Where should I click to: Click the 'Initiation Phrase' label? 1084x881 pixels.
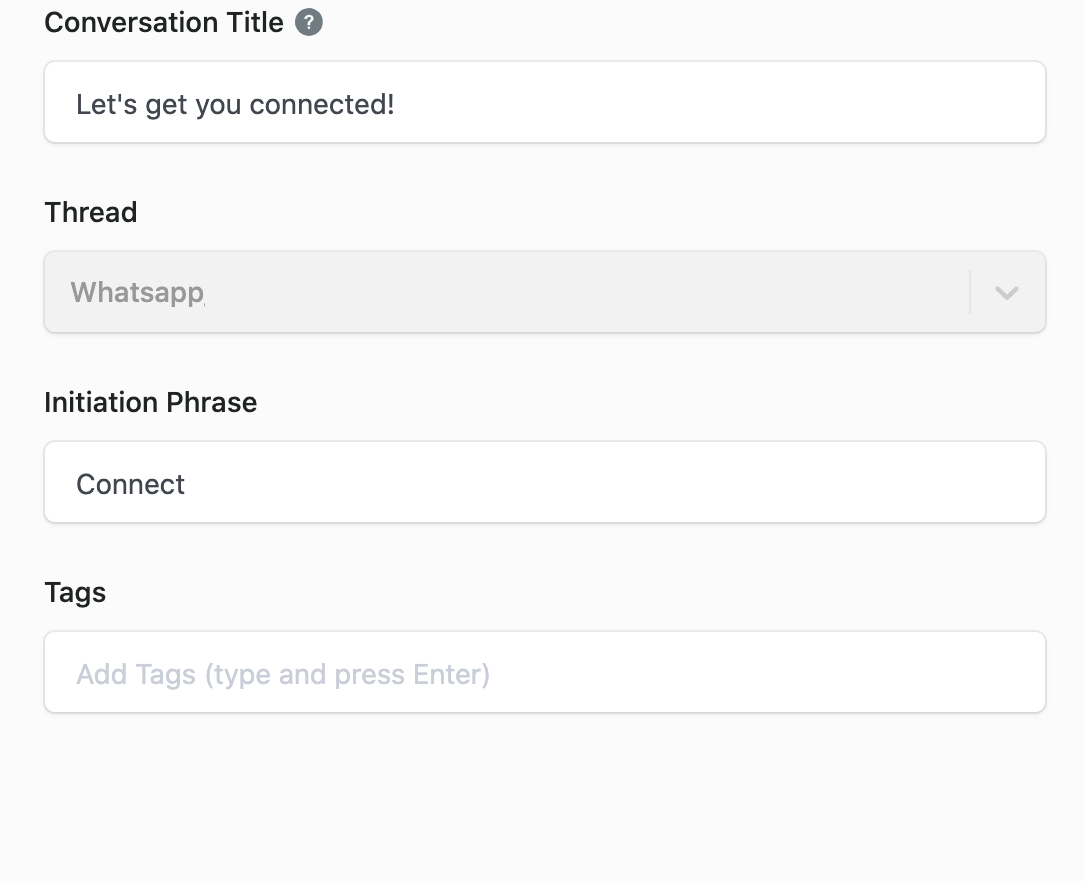(x=151, y=402)
